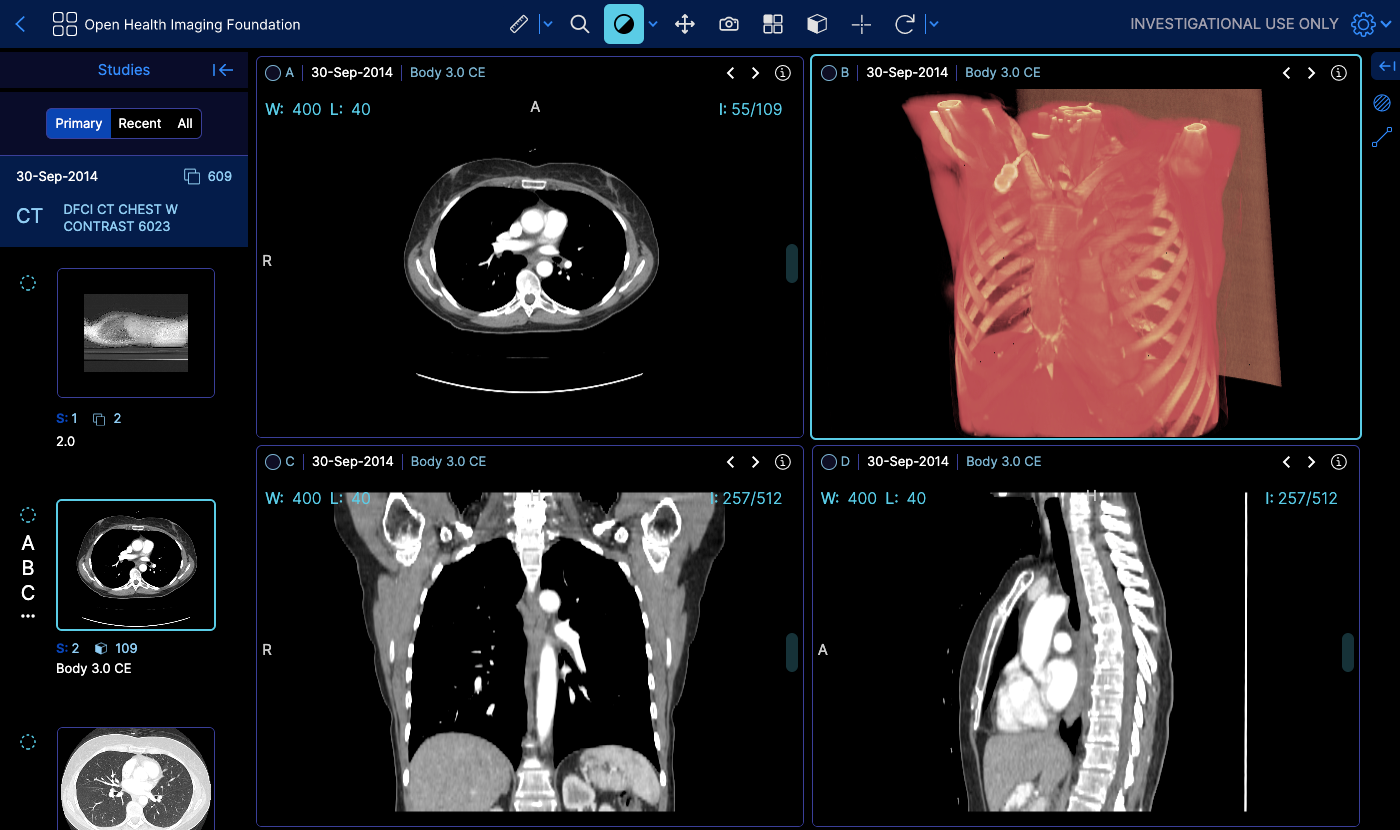This screenshot has width=1400, height=830.
Task: Click the 609 instances count icon
Action: pos(193,177)
